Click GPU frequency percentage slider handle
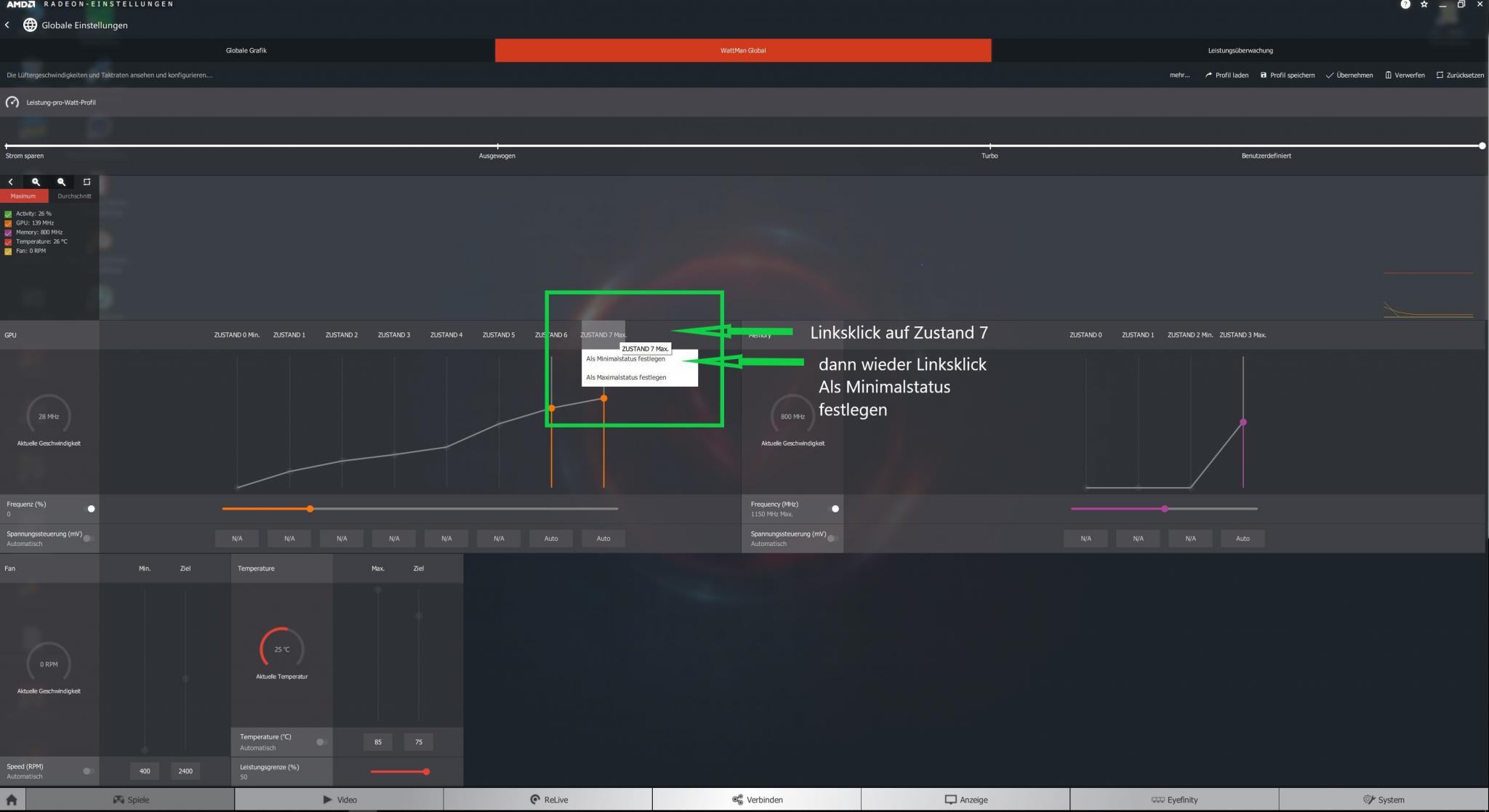 [x=310, y=509]
